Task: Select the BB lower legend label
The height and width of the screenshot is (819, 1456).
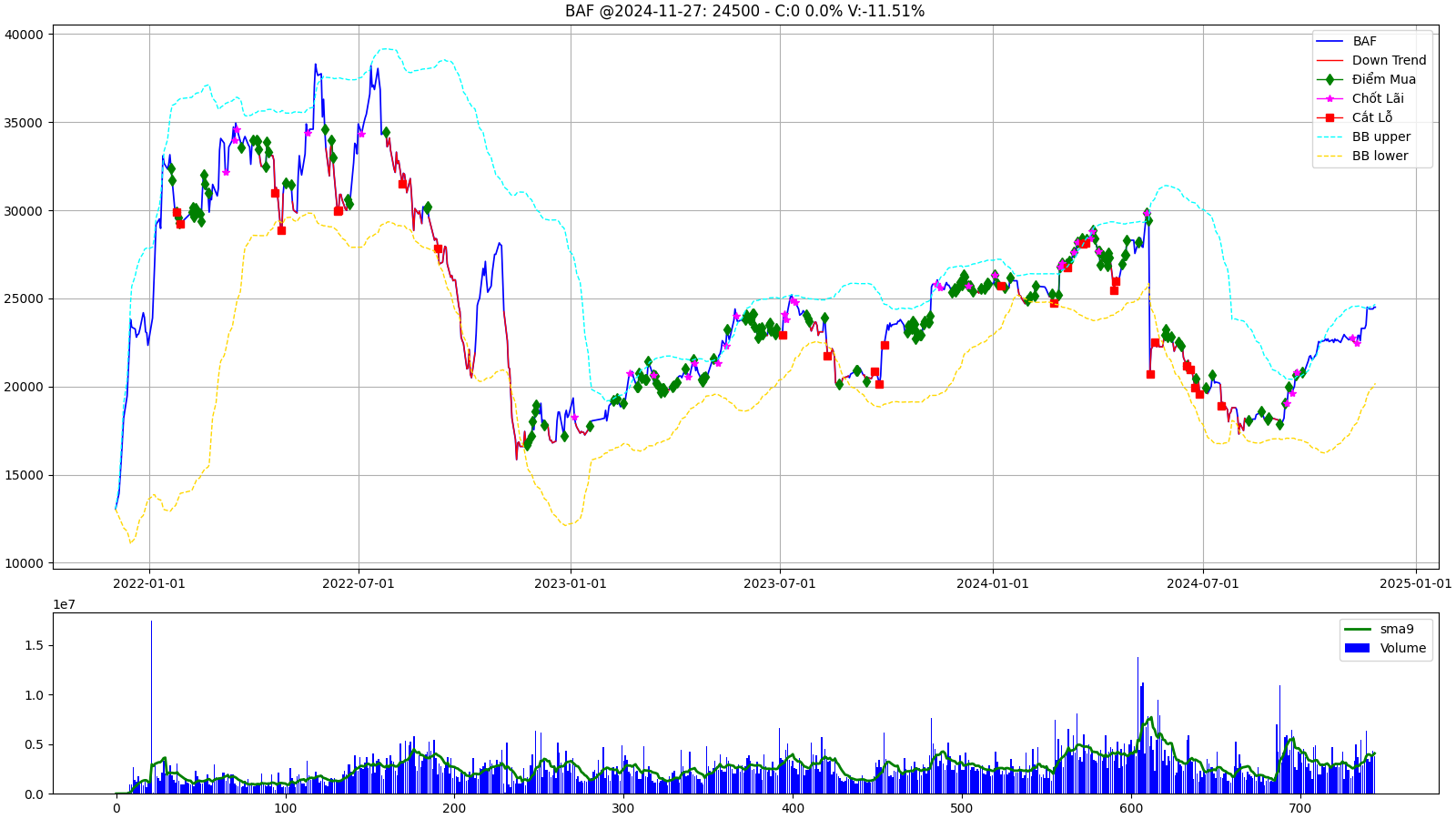Action: (x=1380, y=156)
